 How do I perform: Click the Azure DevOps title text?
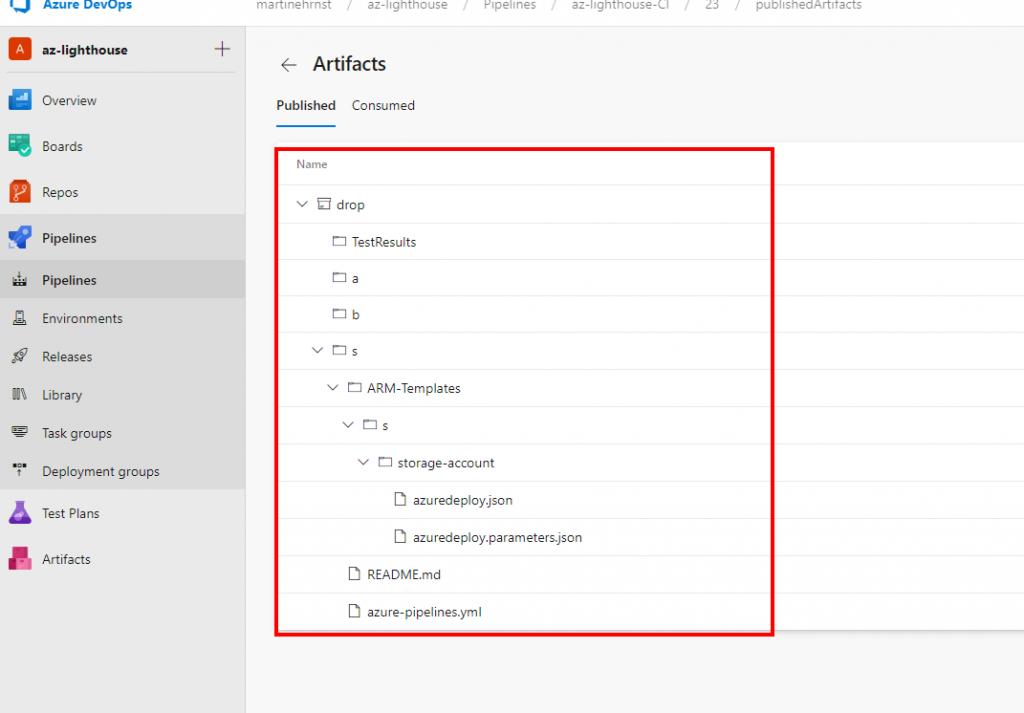[88, 5]
